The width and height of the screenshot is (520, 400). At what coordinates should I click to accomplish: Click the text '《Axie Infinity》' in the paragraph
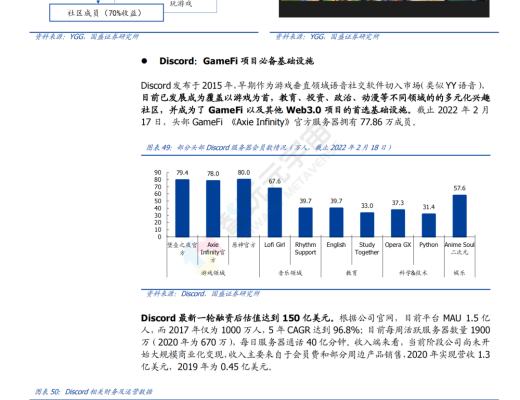click(260, 122)
